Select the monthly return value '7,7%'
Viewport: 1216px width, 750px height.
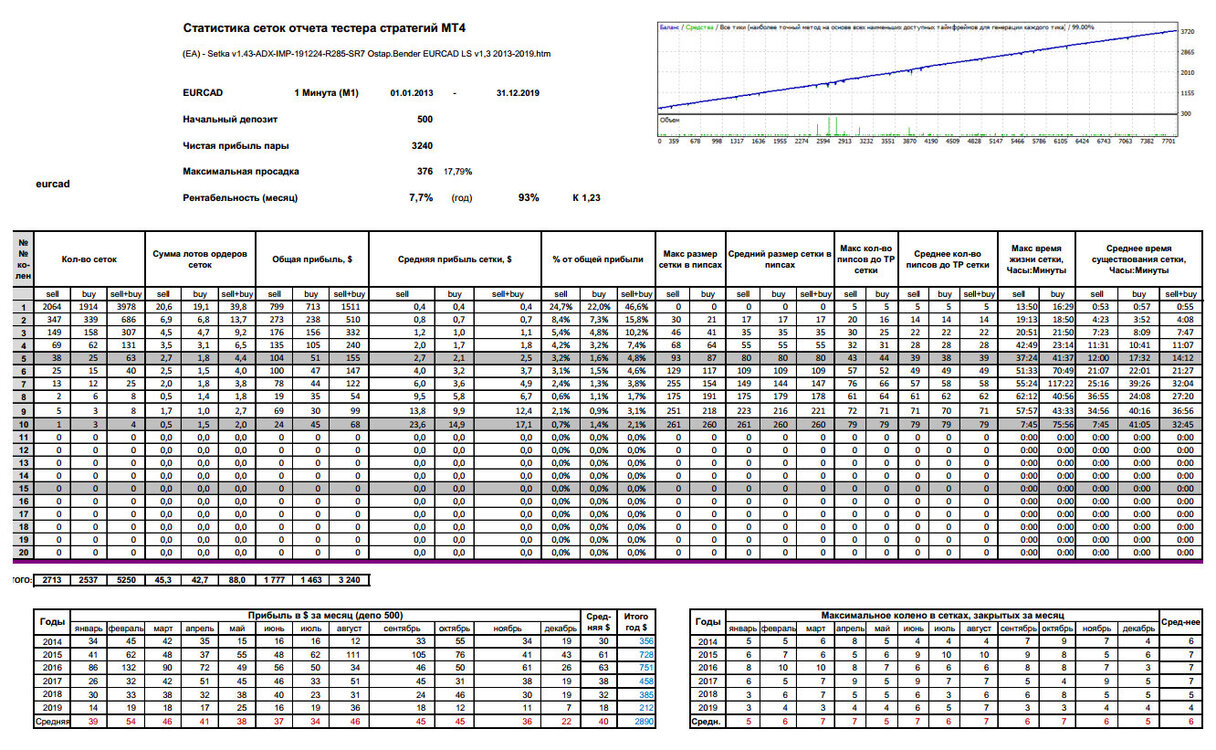coord(421,198)
